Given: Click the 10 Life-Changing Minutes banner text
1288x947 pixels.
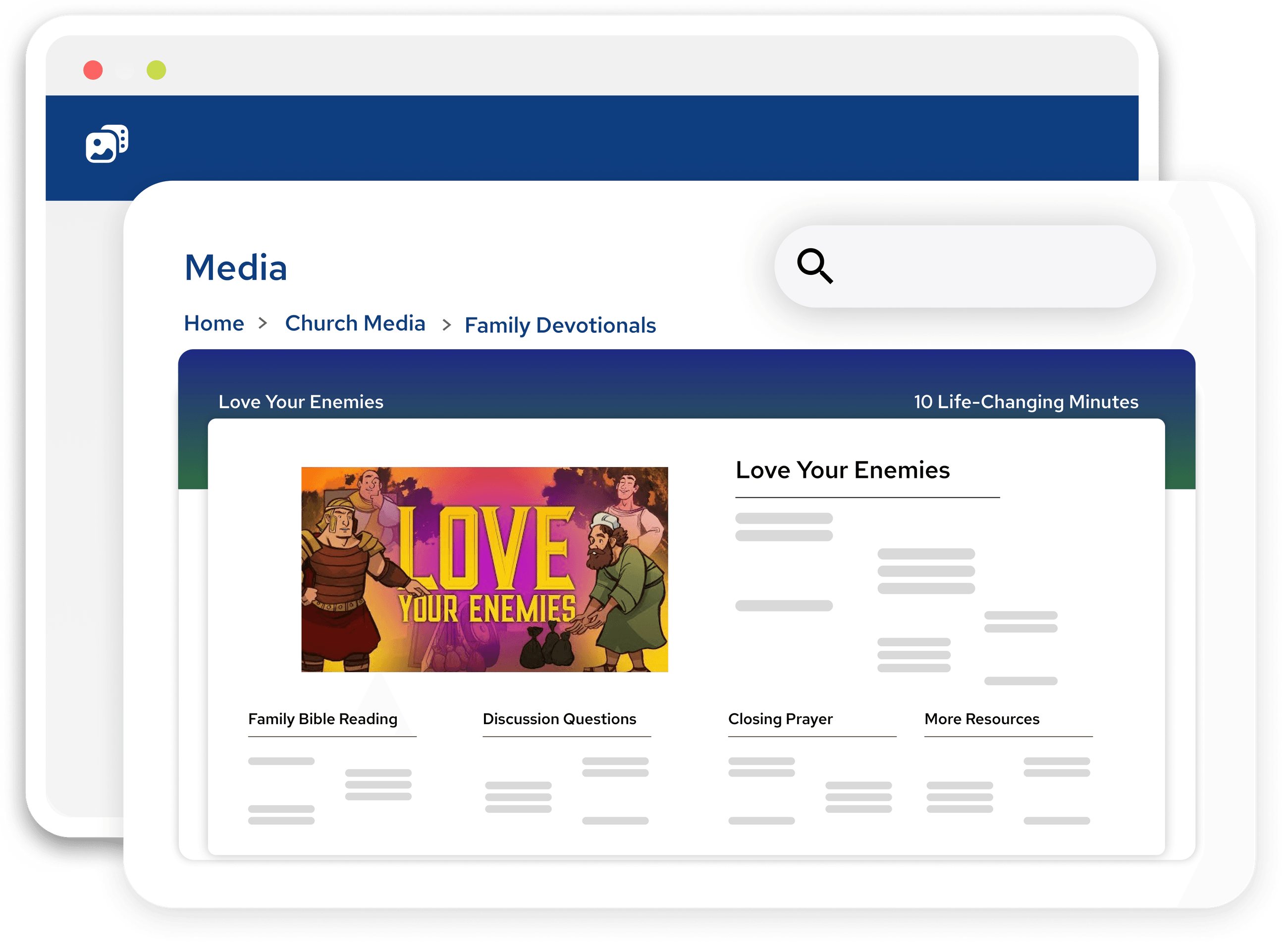Looking at the screenshot, I should coord(1025,402).
